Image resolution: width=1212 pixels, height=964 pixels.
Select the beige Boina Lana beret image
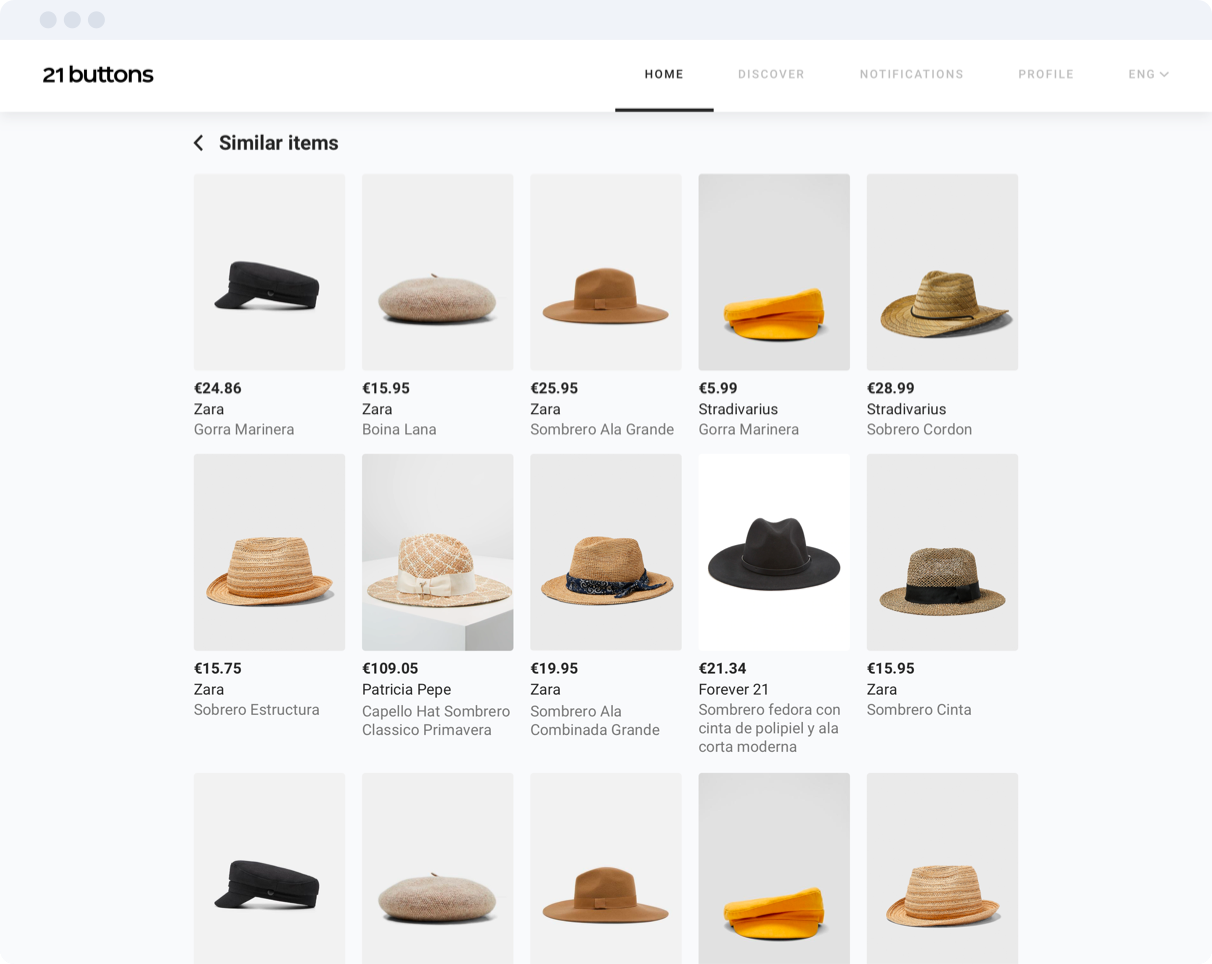(437, 272)
